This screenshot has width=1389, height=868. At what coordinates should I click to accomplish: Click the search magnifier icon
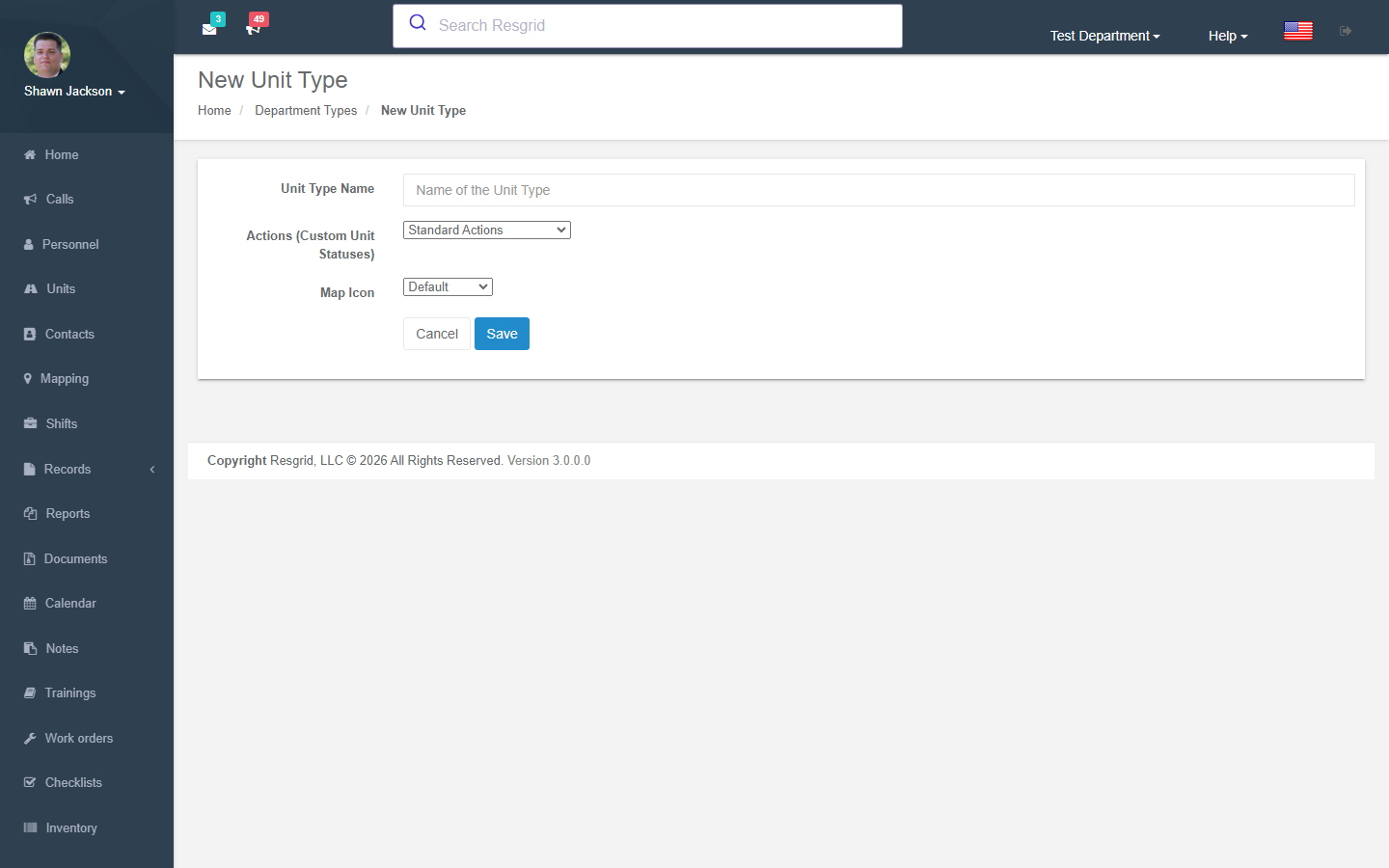(418, 23)
